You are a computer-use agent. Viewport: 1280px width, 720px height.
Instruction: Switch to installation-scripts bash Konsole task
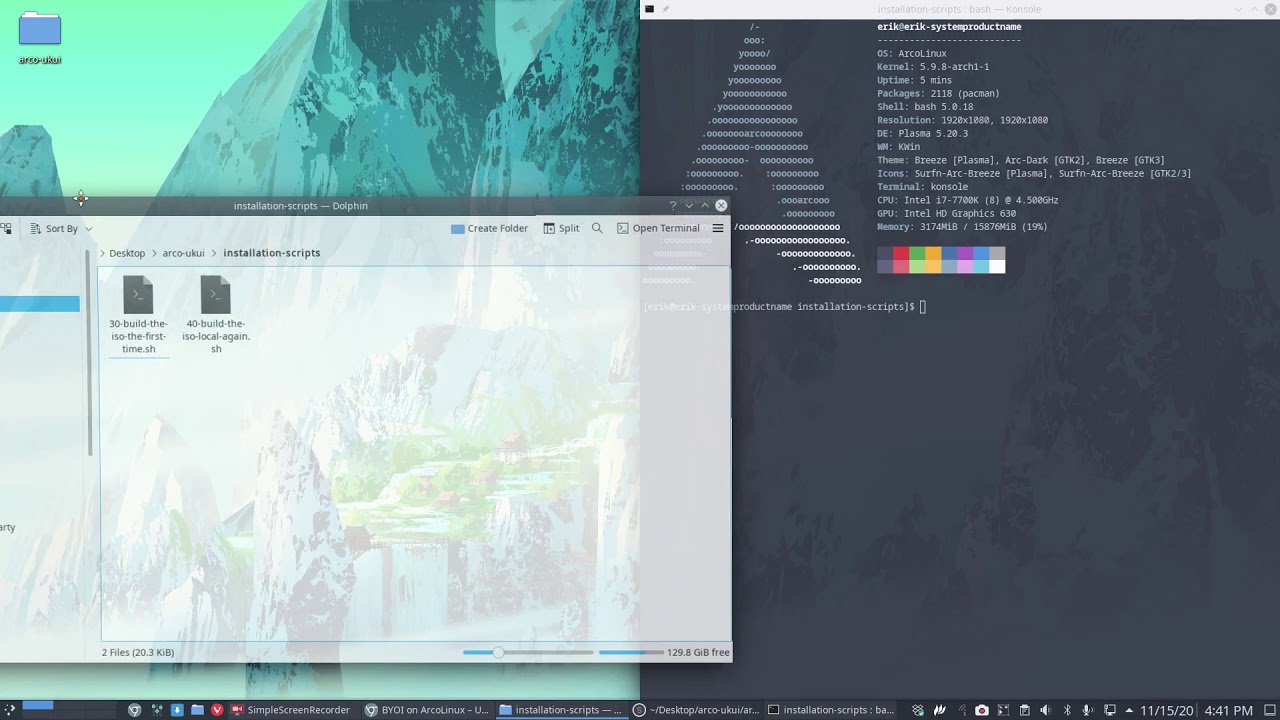[x=831, y=710]
